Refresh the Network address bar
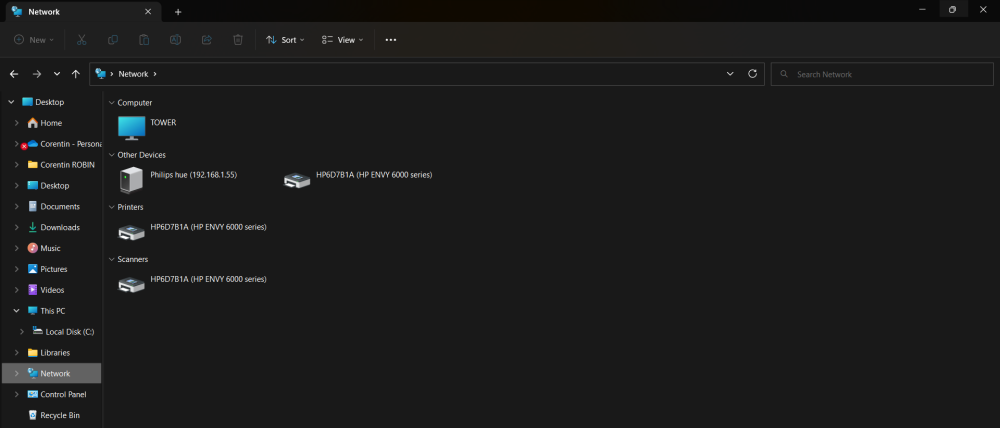Screen dimensions: 1000x428 click(753, 74)
